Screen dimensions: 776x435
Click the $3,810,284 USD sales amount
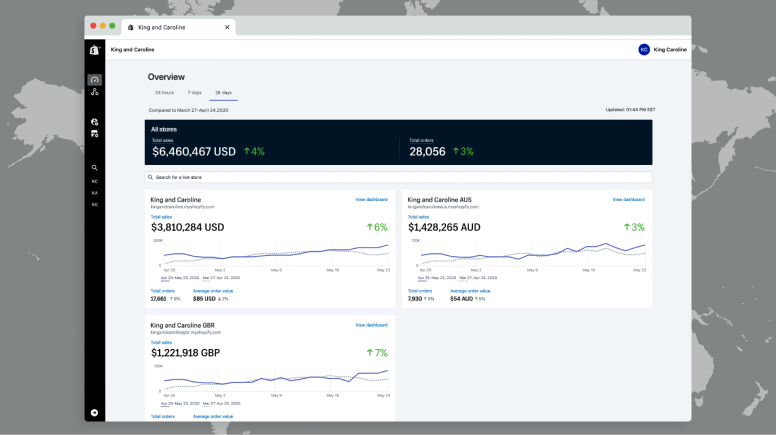pyautogui.click(x=188, y=227)
